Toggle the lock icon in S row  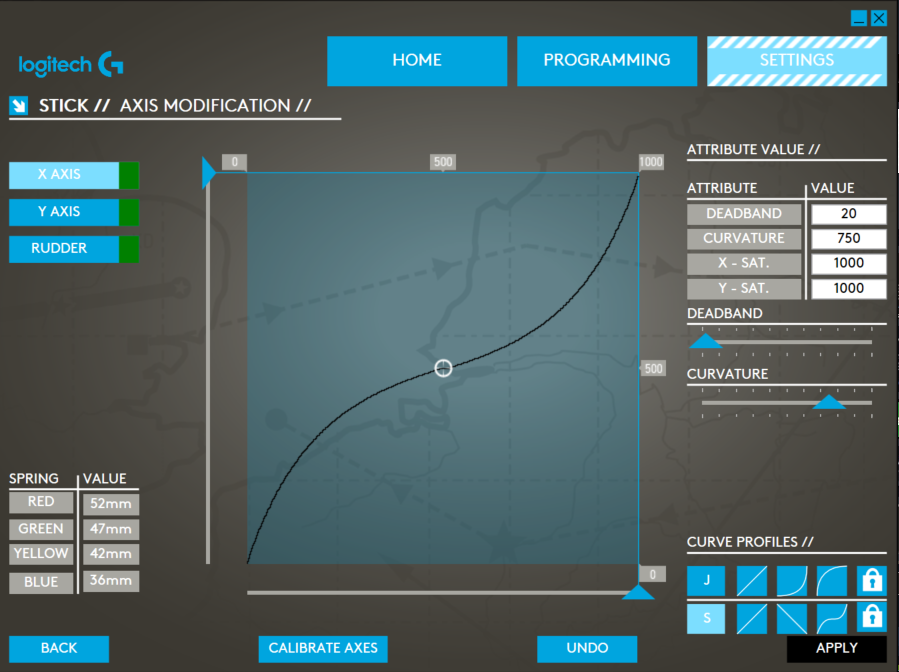coord(872,619)
